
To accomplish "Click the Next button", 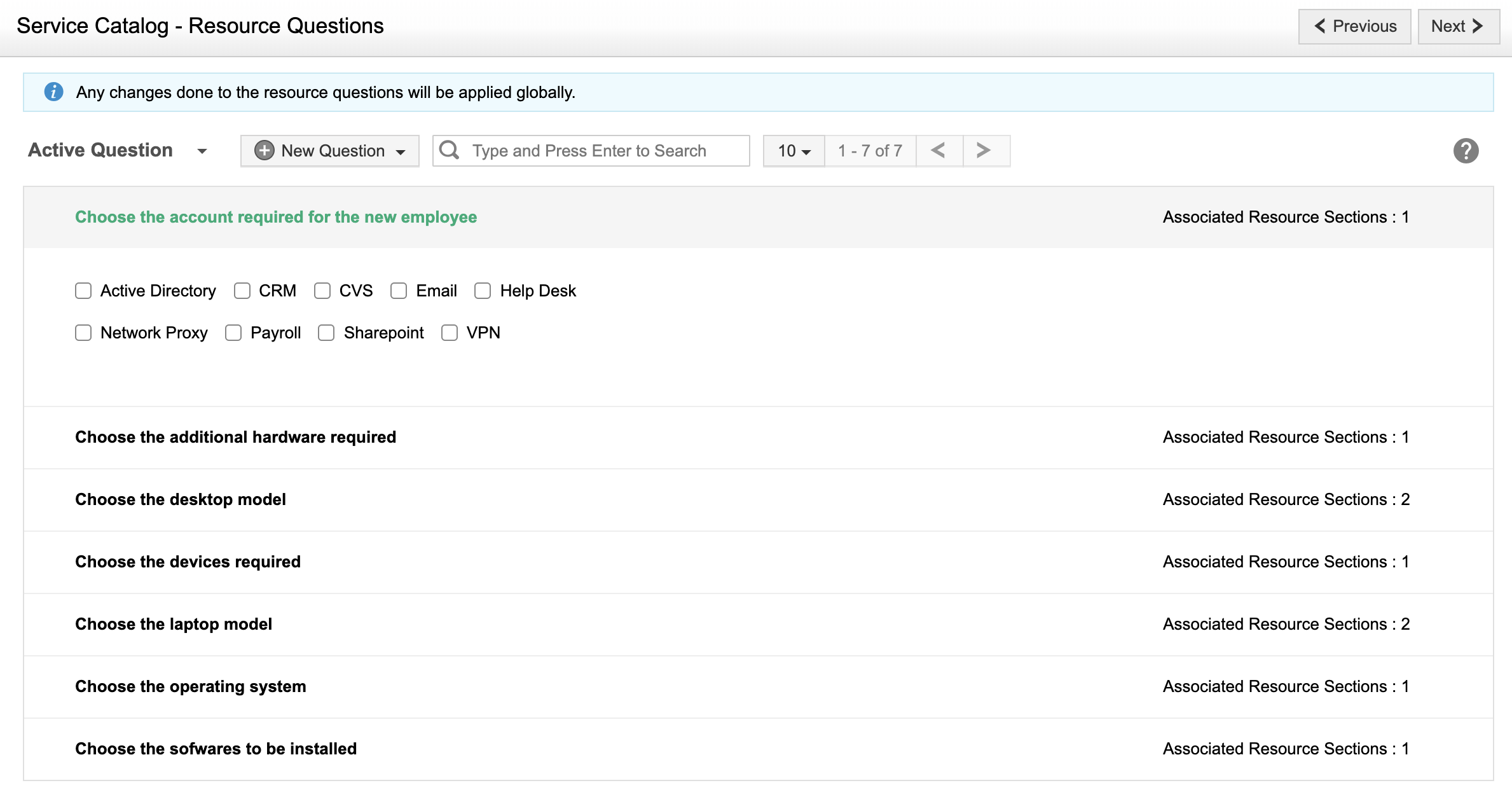I will coord(1457,26).
